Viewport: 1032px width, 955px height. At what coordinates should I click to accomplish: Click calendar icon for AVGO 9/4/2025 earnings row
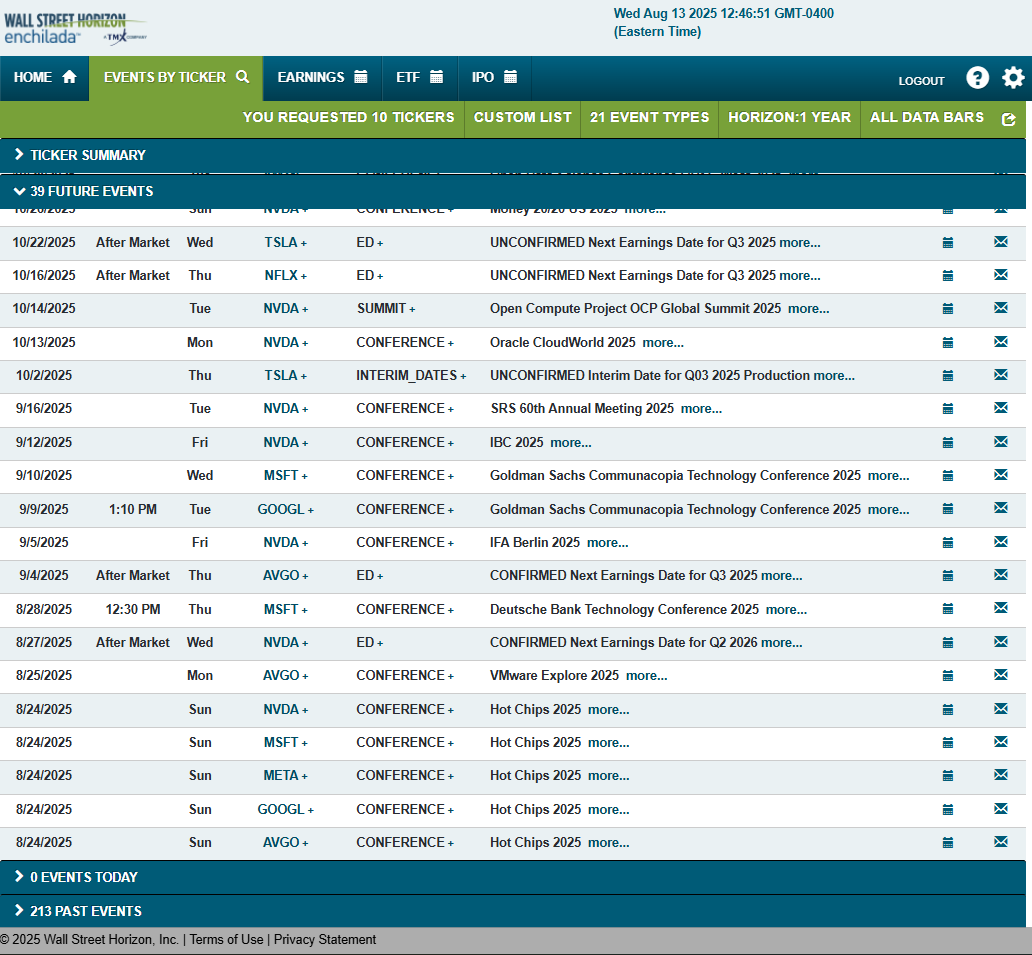click(x=948, y=576)
